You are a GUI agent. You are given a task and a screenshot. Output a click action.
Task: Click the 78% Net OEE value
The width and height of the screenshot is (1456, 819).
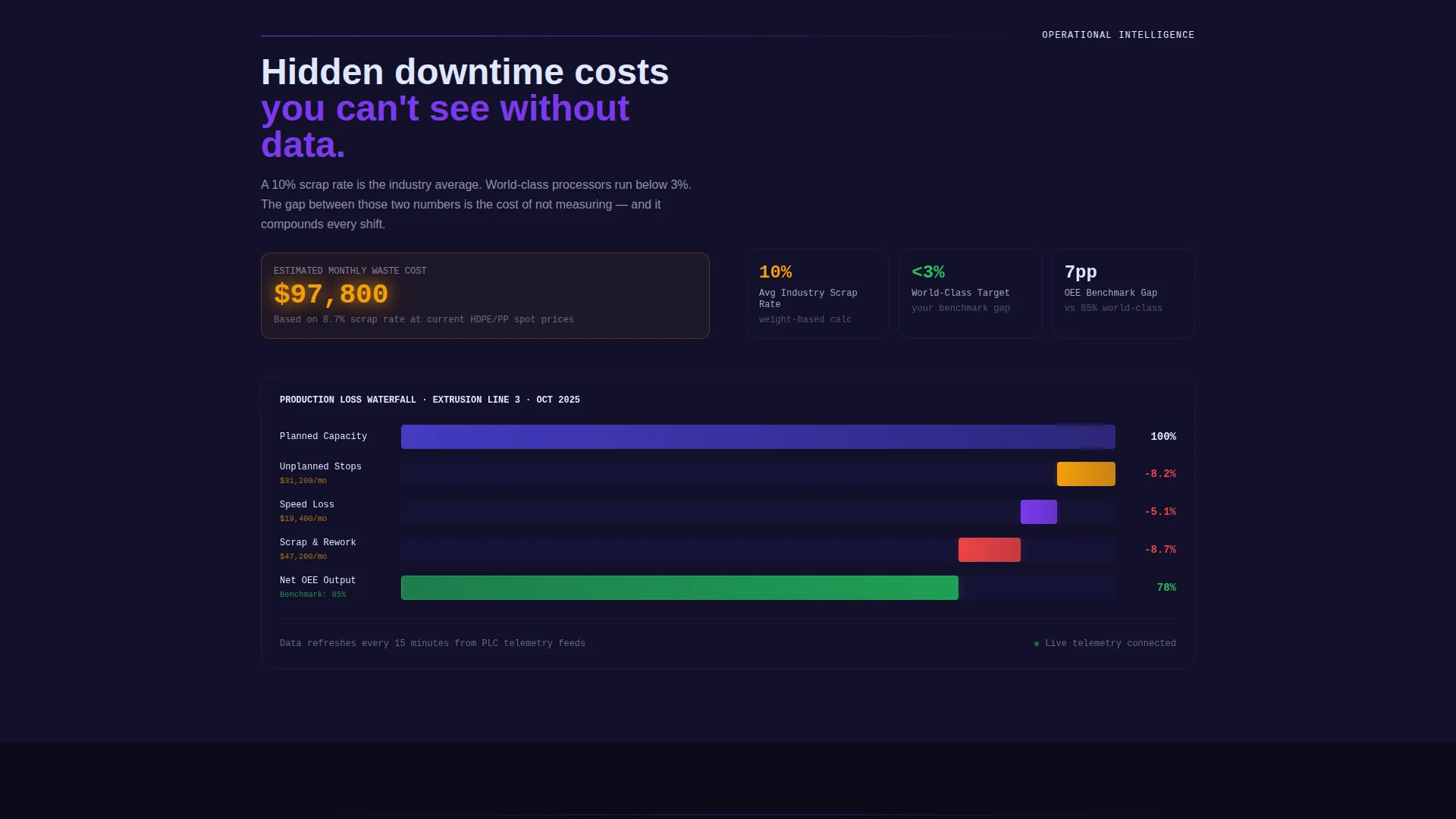(x=1166, y=588)
